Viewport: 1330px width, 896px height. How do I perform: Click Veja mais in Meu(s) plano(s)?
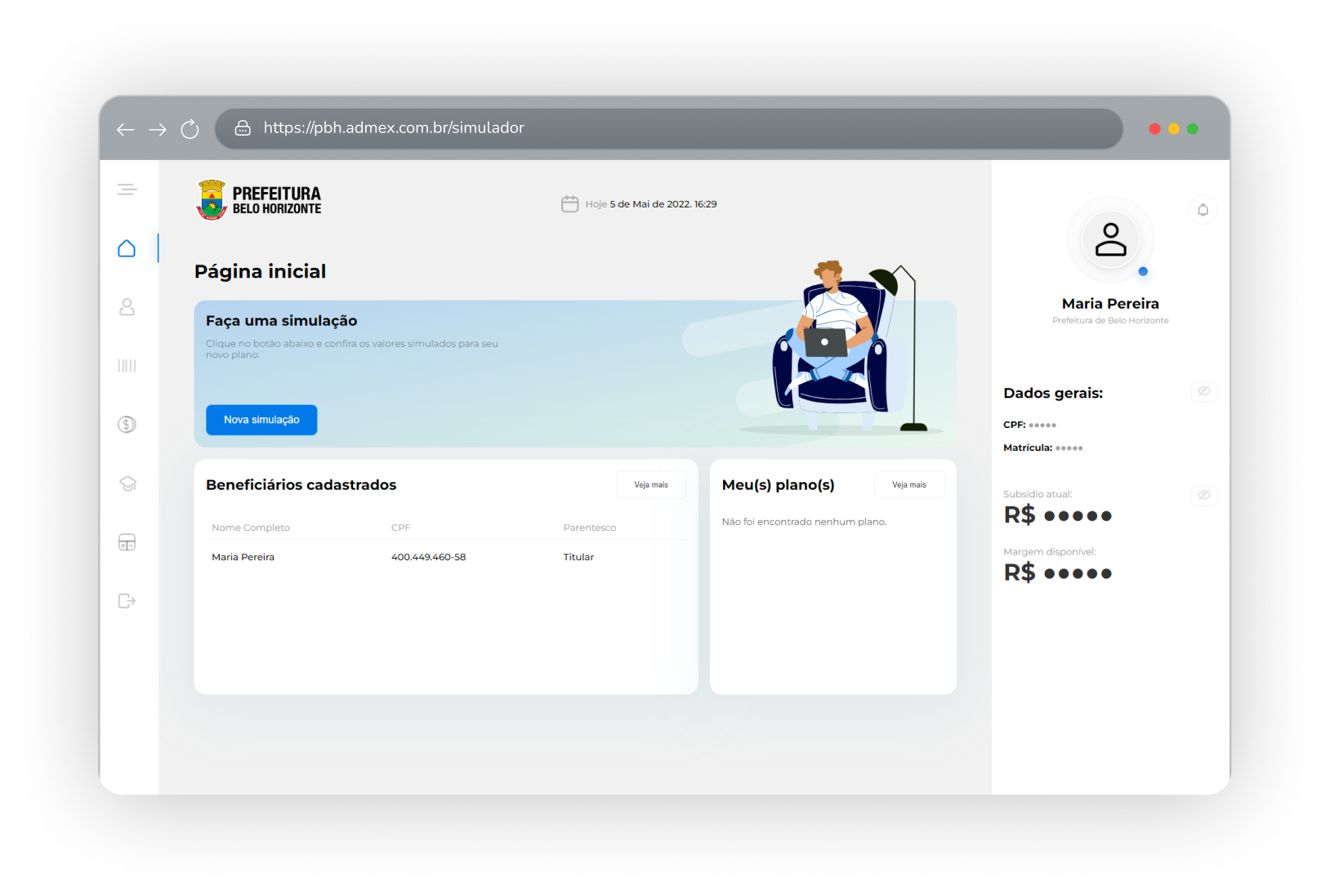coord(908,485)
